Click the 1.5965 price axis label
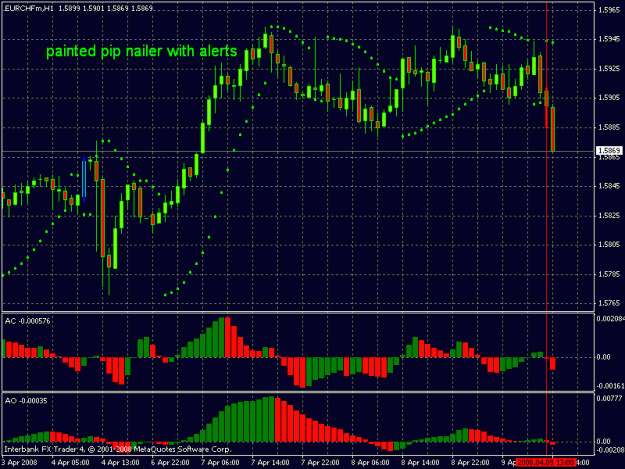Image resolution: width=625 pixels, height=469 pixels. (x=609, y=10)
